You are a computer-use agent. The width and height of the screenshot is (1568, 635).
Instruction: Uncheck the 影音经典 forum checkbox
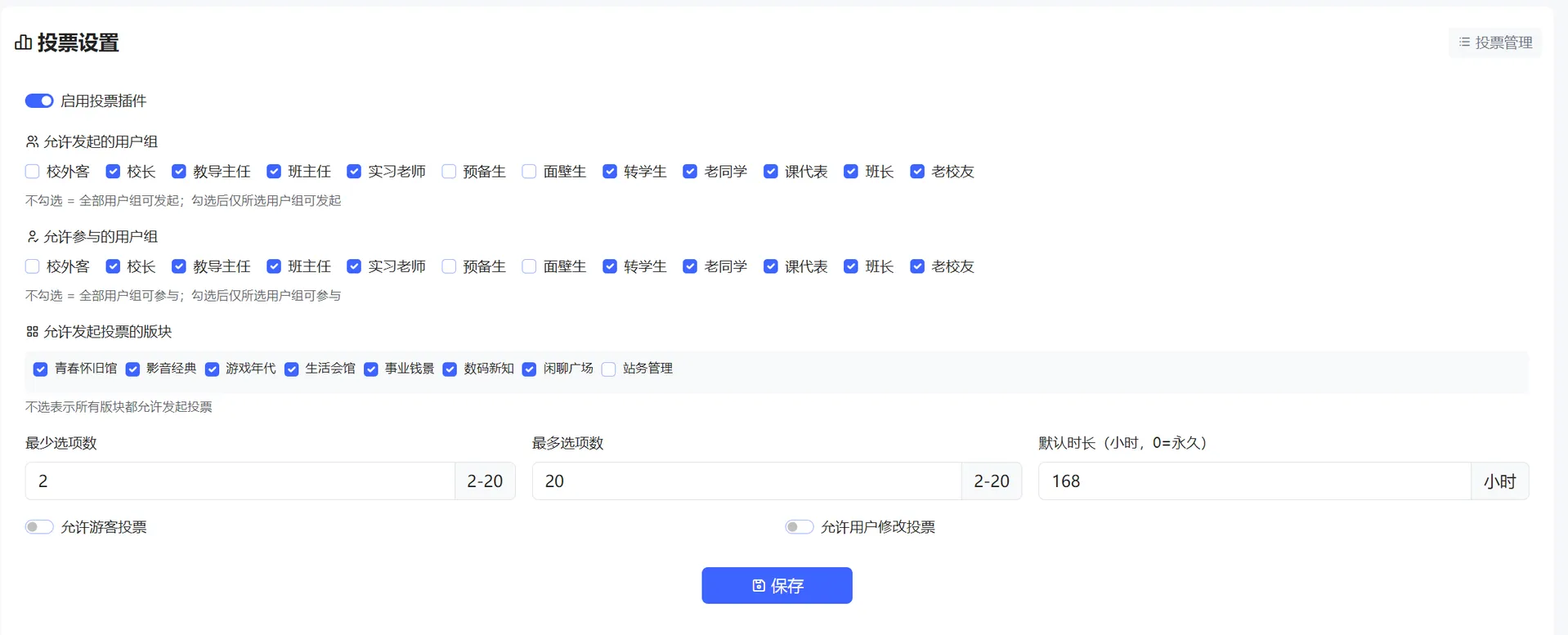132,369
